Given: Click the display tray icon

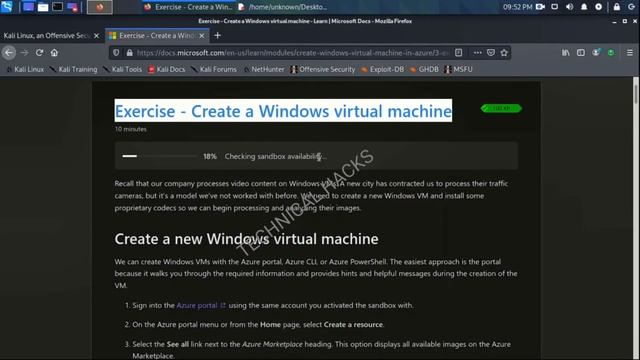Looking at the screenshot, I should [x=555, y=7].
